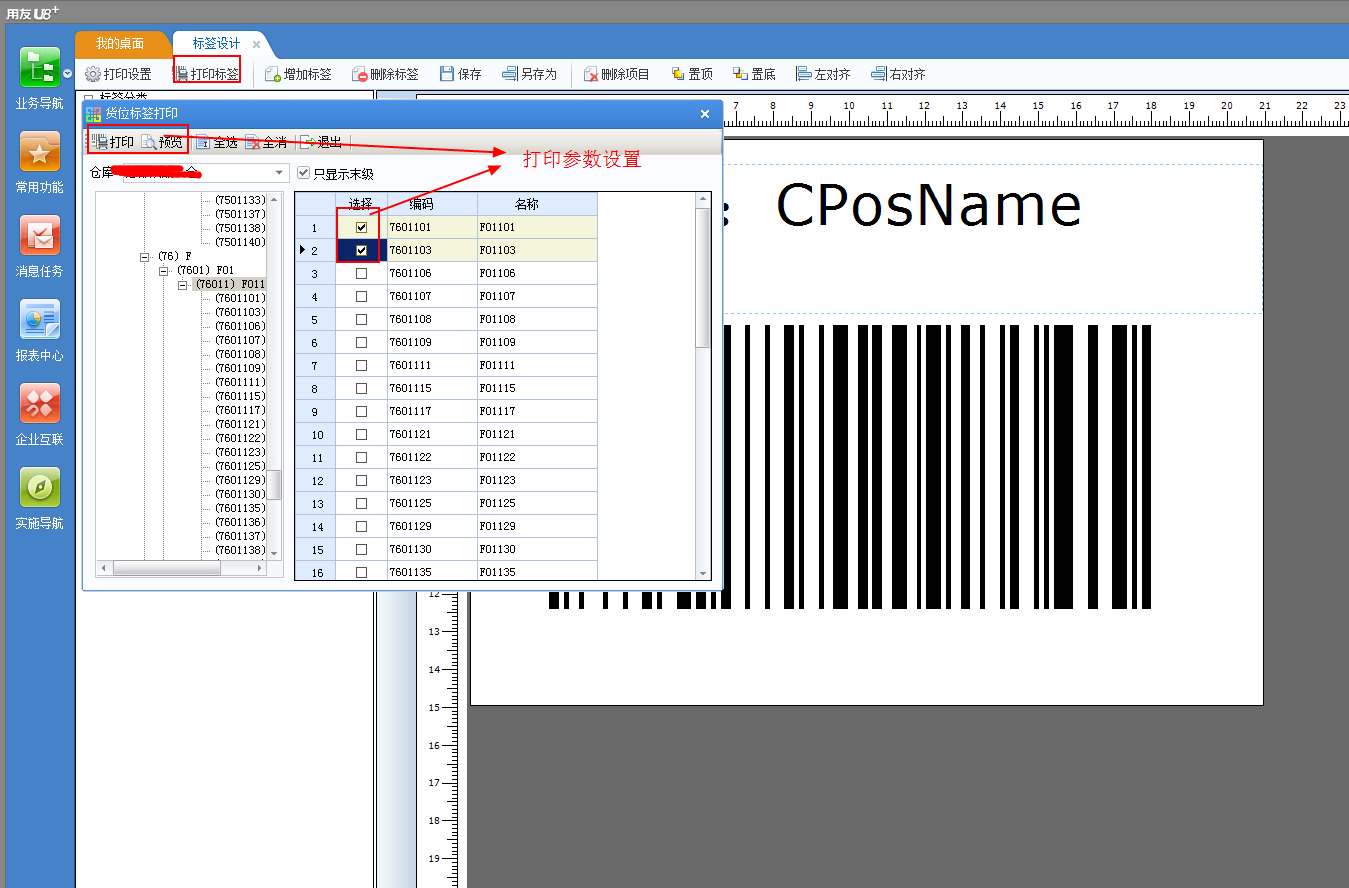This screenshot has height=888, width=1349.
Task: Select tree item (7601138)
Action: pos(240,550)
